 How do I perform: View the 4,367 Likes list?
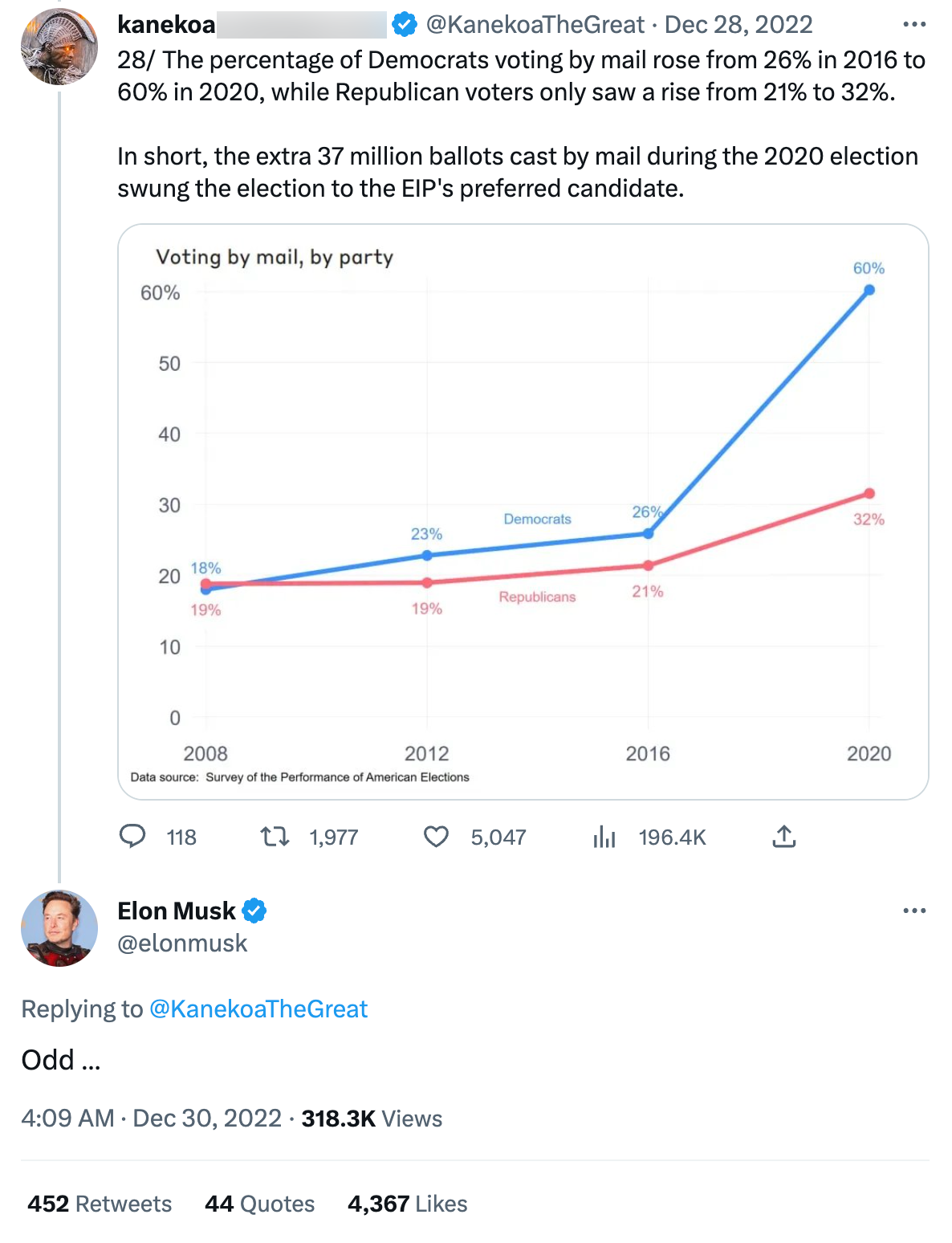tap(407, 1204)
